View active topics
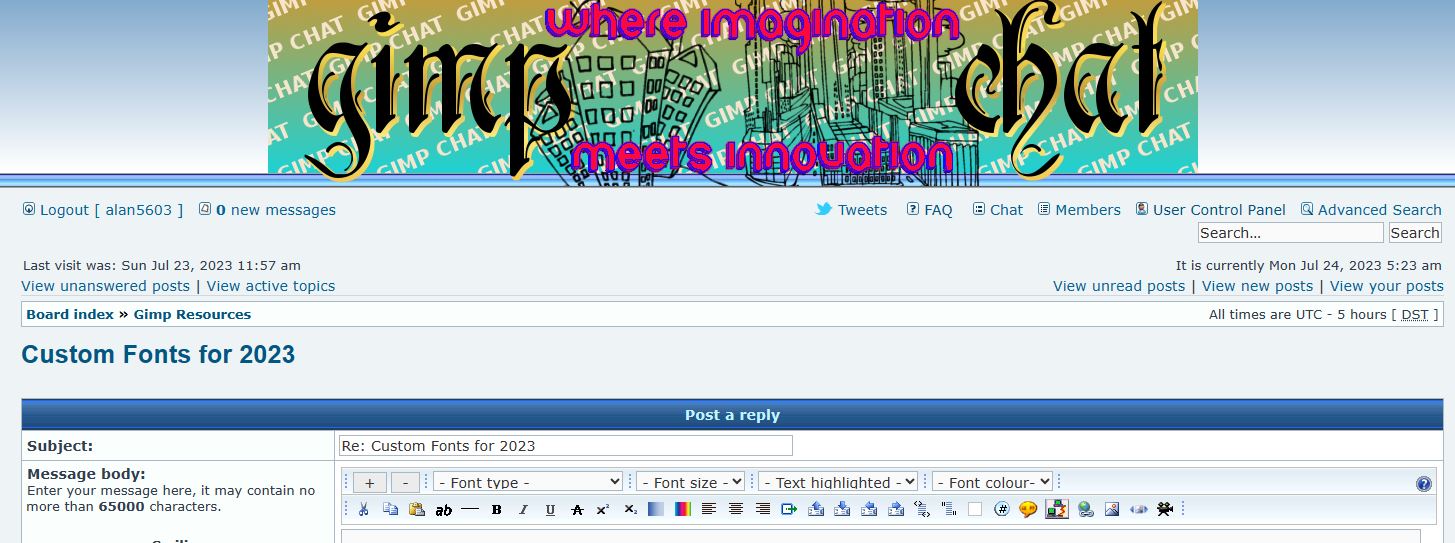Image resolution: width=1455 pixels, height=543 pixels. click(x=271, y=286)
